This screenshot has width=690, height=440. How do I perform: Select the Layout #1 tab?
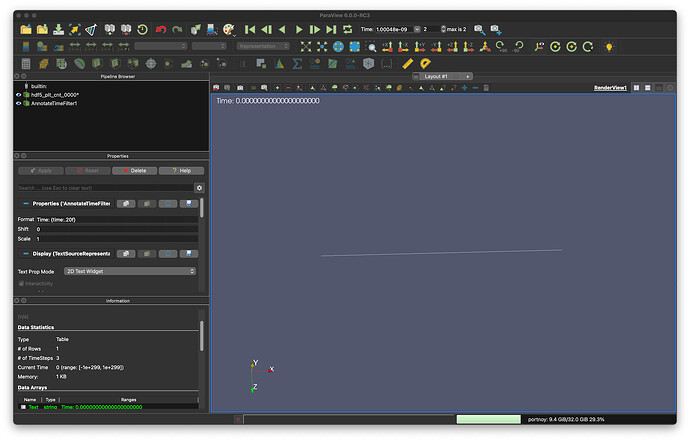pyautogui.click(x=436, y=77)
